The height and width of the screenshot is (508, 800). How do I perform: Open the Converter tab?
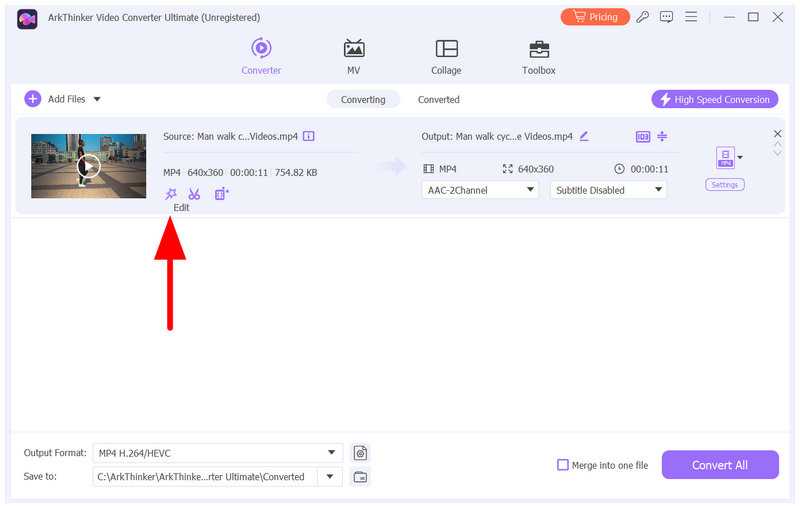tap(261, 56)
